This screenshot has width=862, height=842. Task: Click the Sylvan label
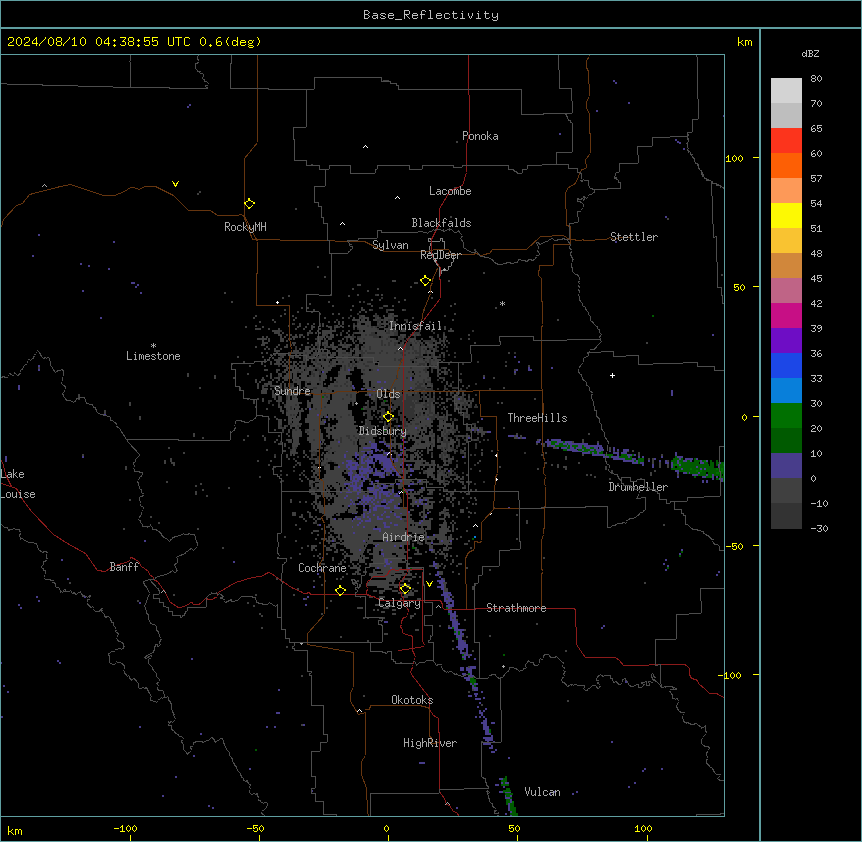click(x=390, y=245)
